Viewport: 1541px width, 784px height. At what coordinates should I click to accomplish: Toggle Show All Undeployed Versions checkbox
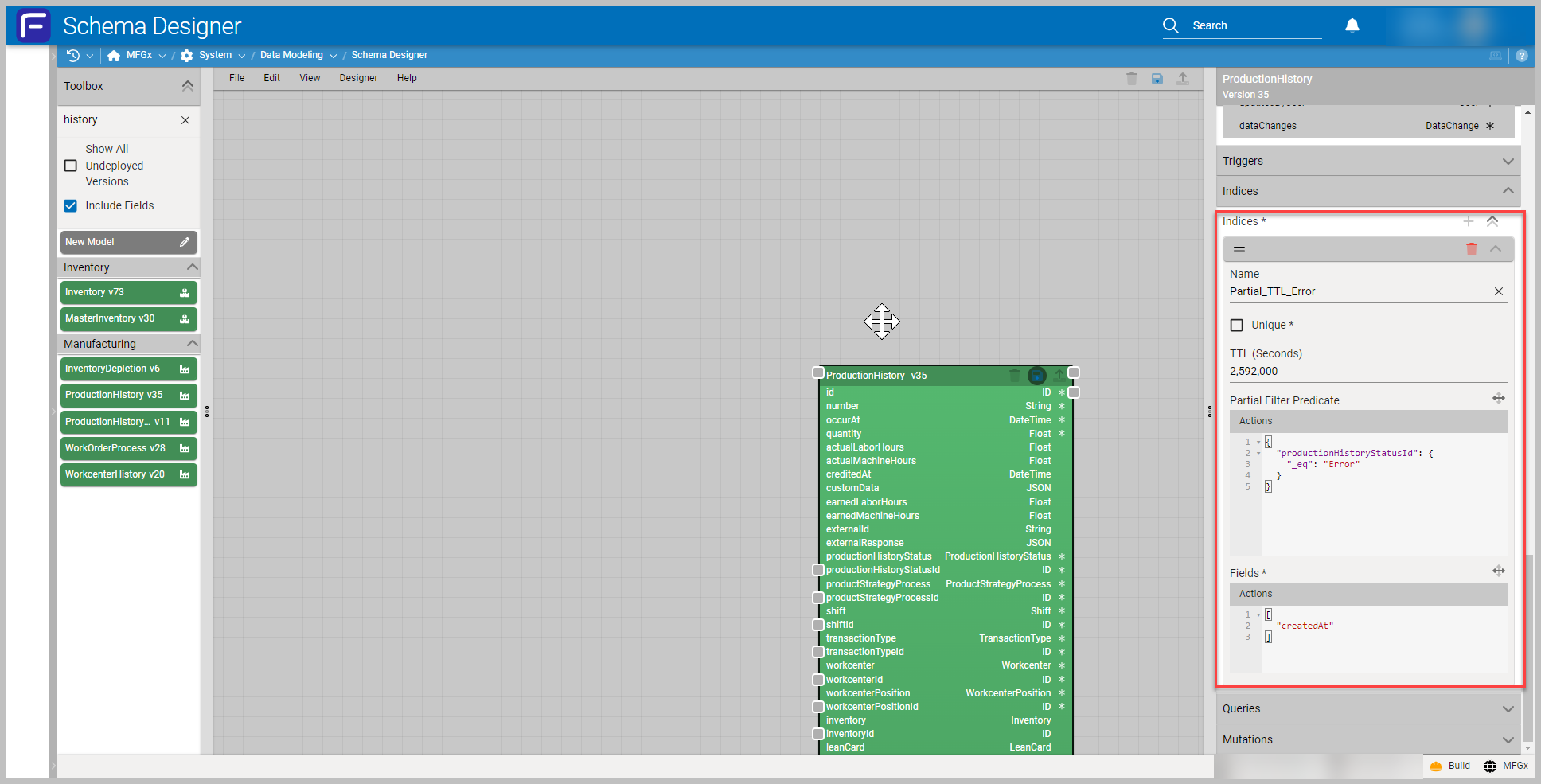point(71,166)
